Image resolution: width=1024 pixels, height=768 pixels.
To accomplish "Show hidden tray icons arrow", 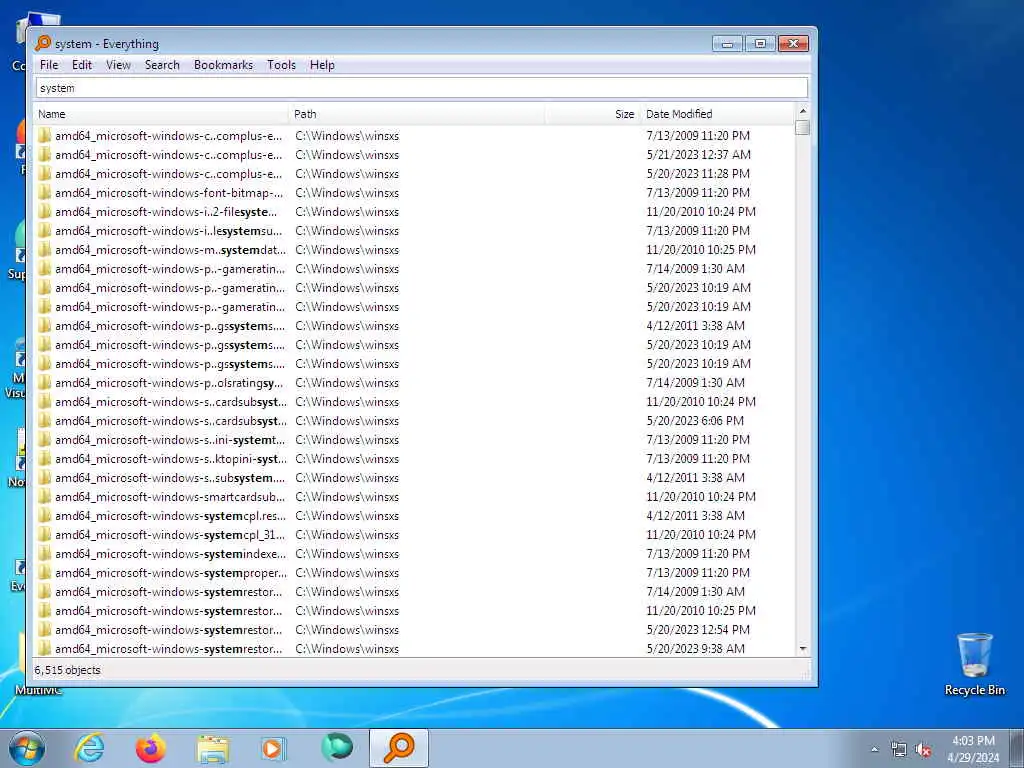I will point(874,749).
